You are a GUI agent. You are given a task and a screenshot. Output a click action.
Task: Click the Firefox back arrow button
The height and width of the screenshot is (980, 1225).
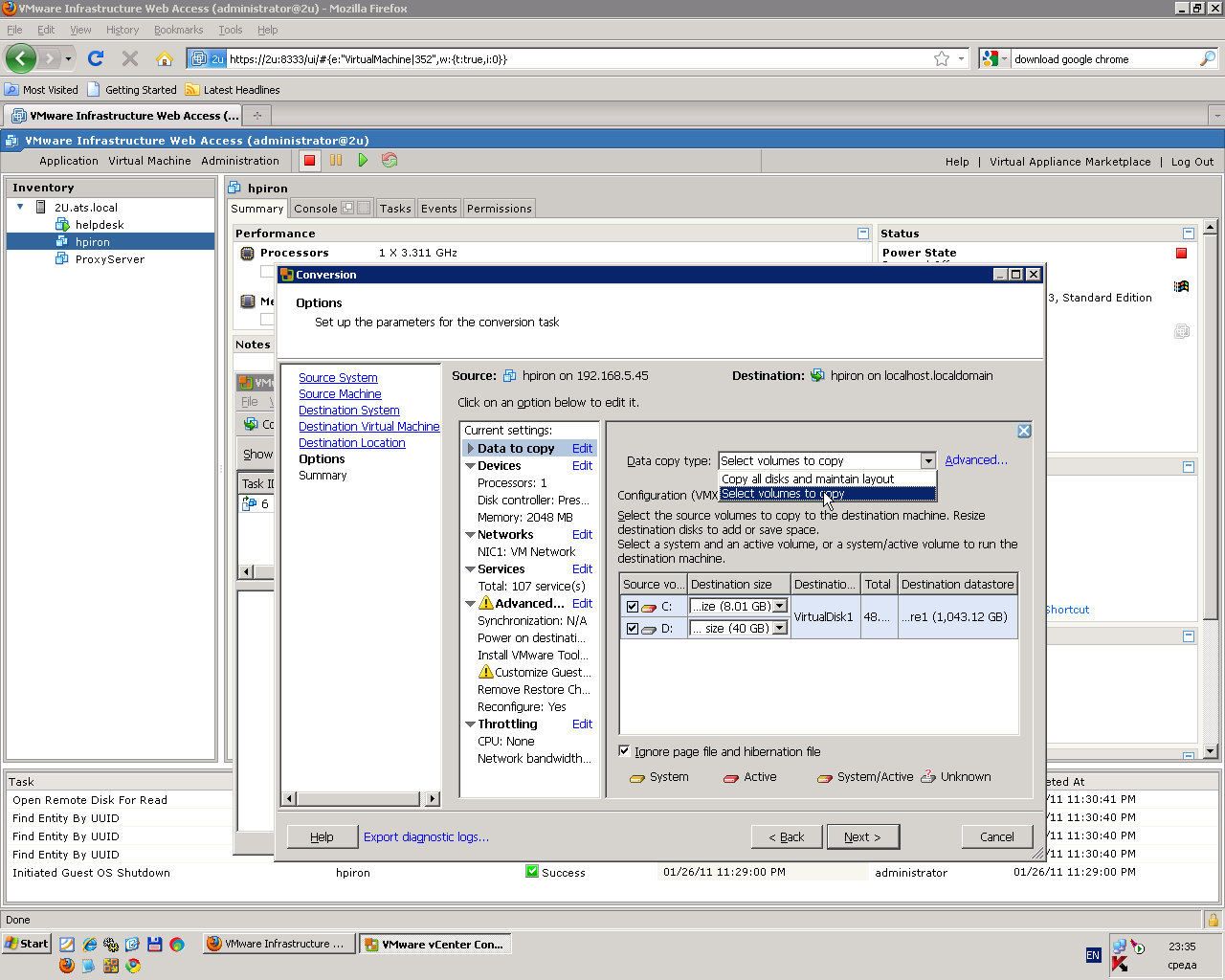[x=20, y=58]
